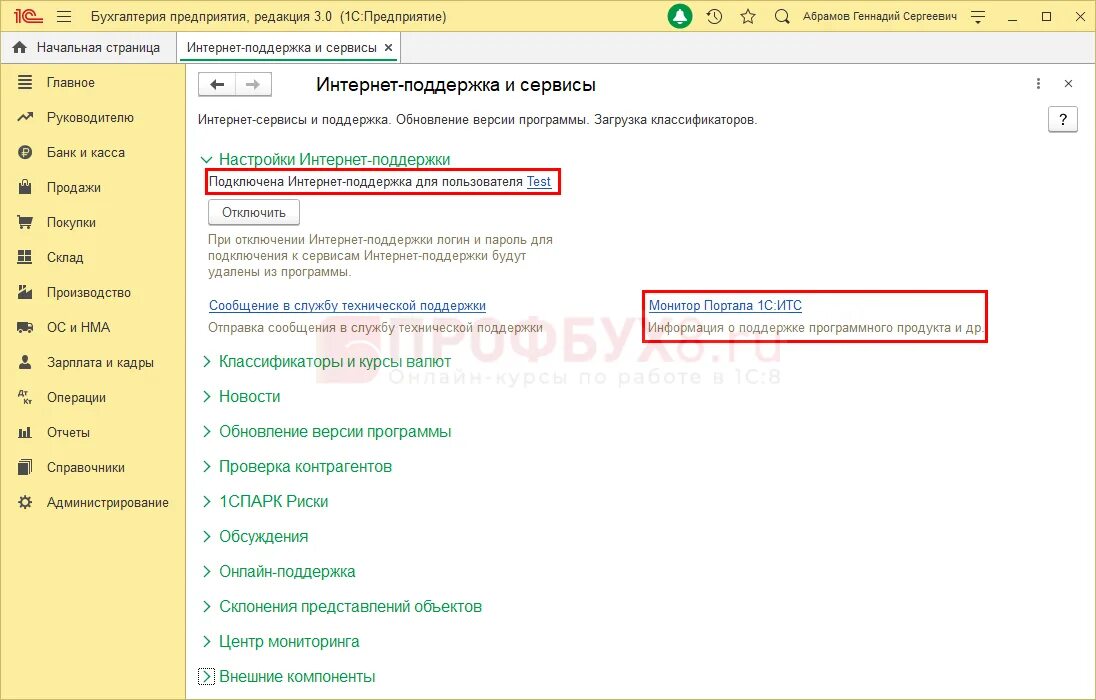
Task: Open Монитор Портала 1С:ИТС link
Action: pos(725,306)
